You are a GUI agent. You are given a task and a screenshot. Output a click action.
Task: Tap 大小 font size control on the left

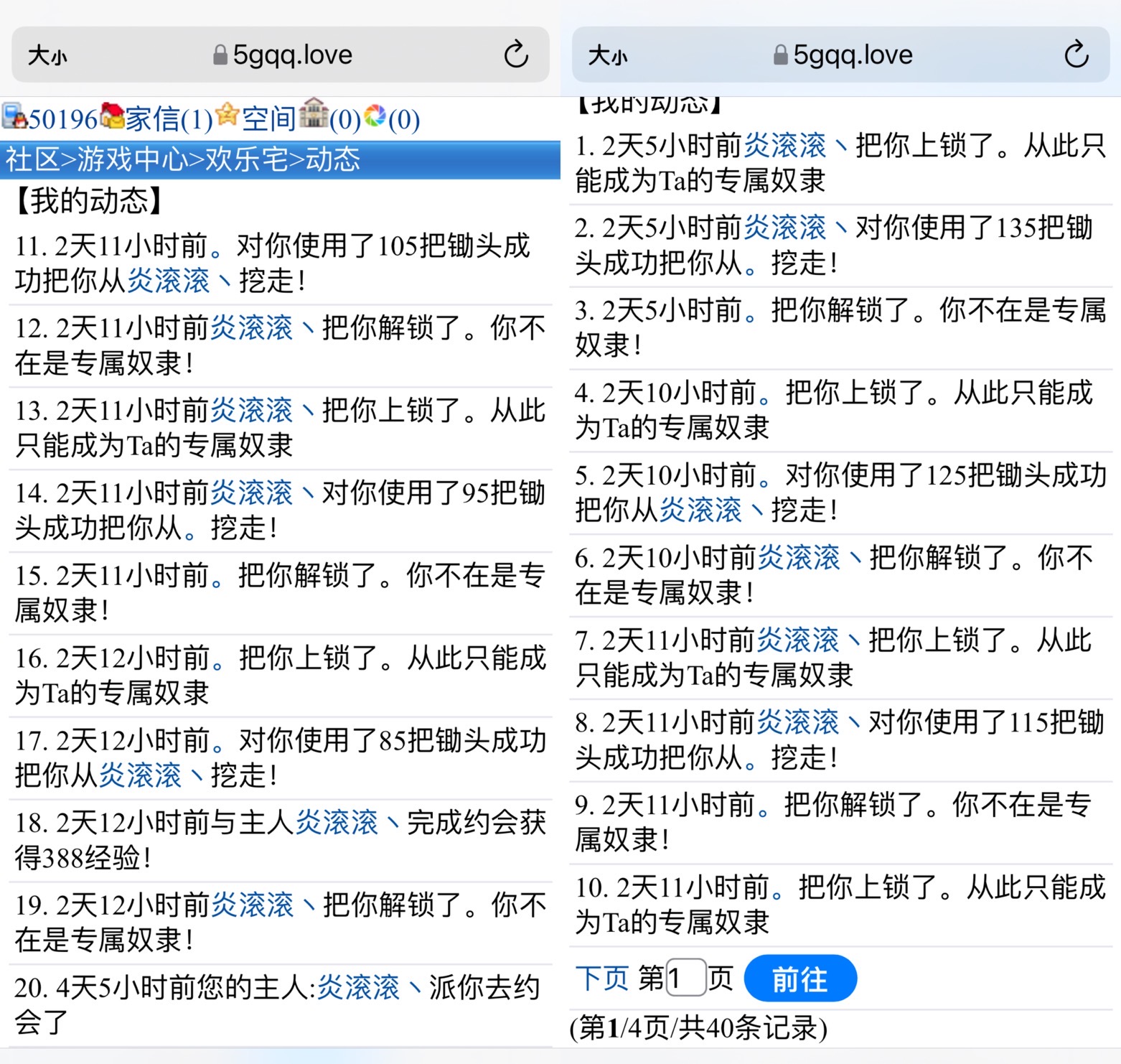pos(46,54)
